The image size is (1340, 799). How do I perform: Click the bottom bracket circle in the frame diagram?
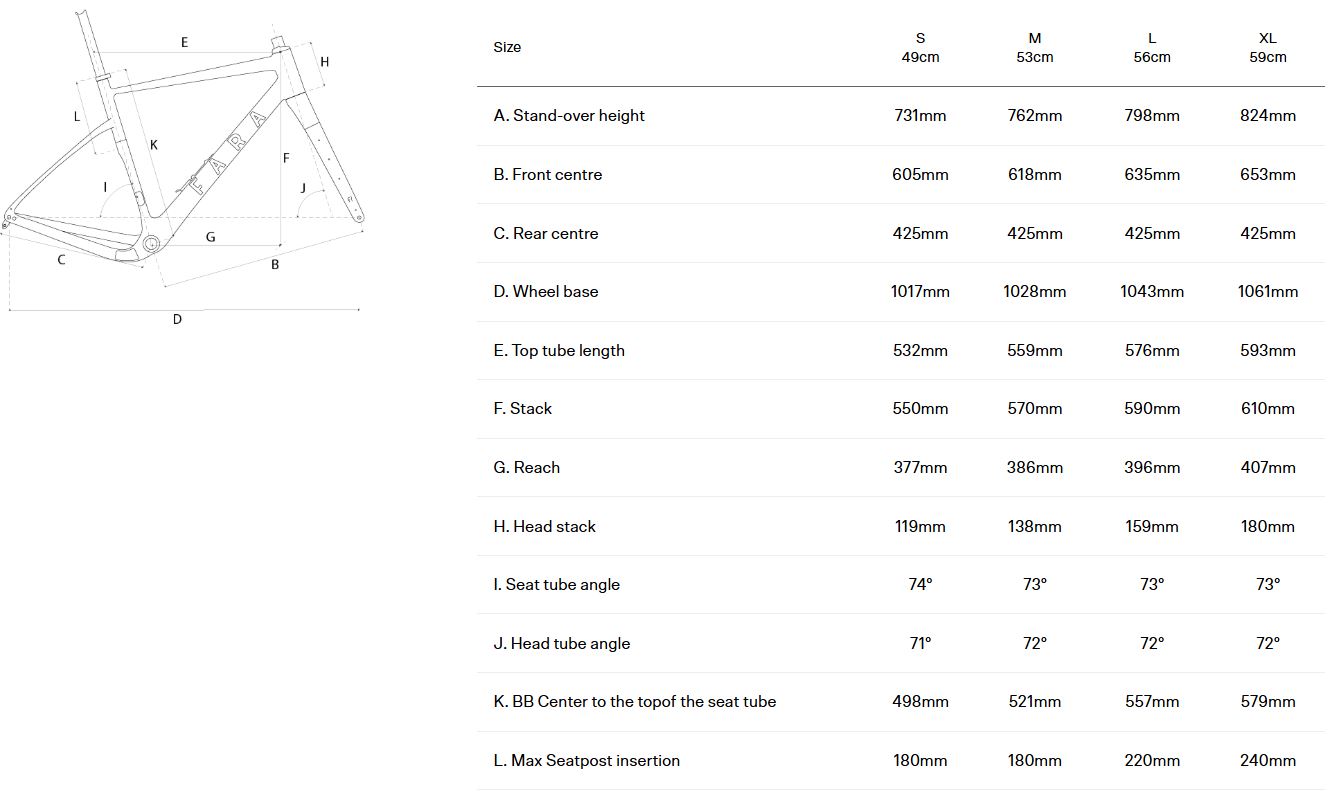(151, 243)
